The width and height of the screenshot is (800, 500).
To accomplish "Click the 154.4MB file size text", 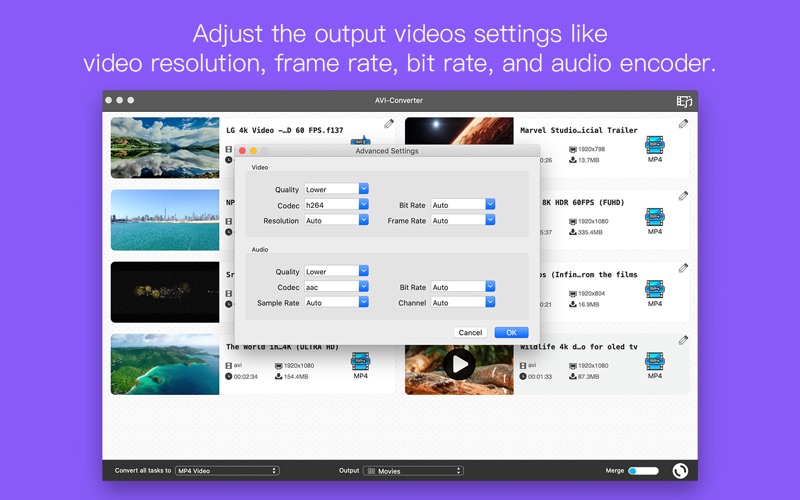I will click(296, 377).
